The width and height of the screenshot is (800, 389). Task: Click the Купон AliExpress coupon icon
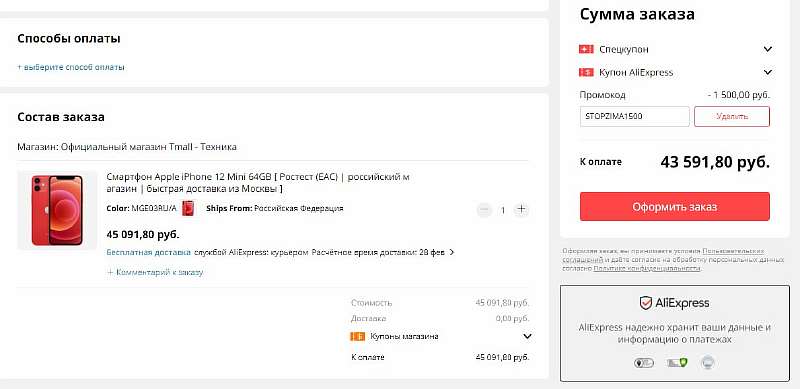coord(586,72)
